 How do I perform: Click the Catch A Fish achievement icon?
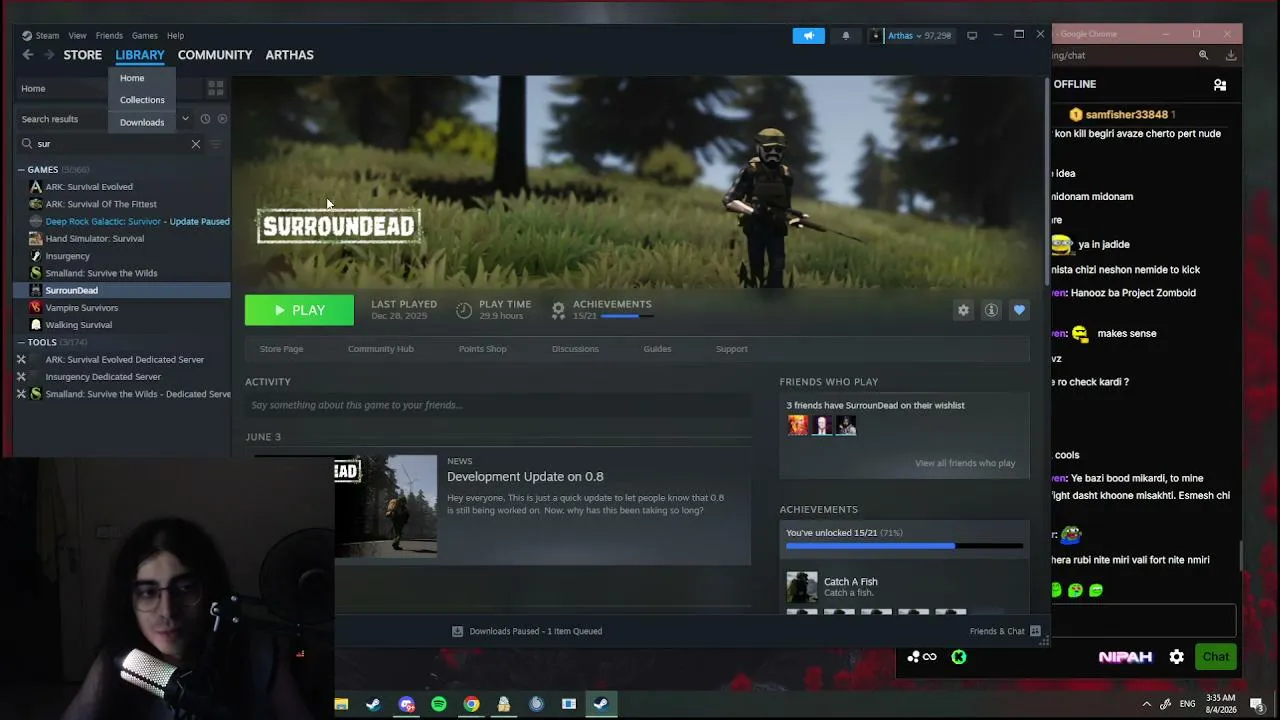[x=802, y=587]
